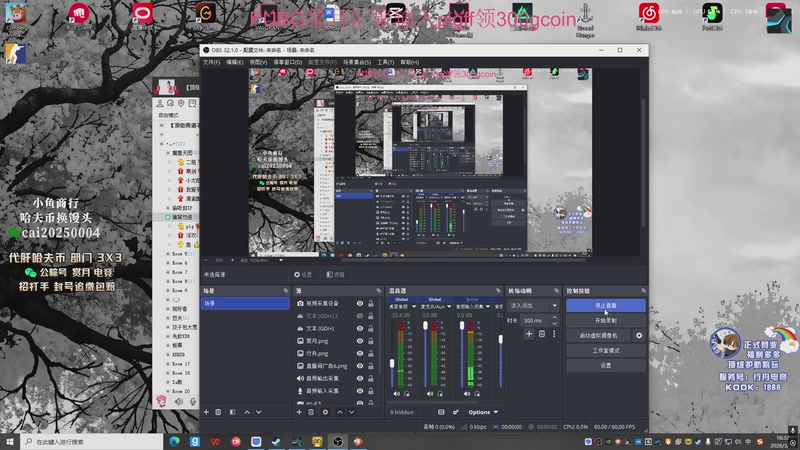The width and height of the screenshot is (800, 450).
Task: Open the Edit menu in OBS
Action: pyautogui.click(x=235, y=62)
